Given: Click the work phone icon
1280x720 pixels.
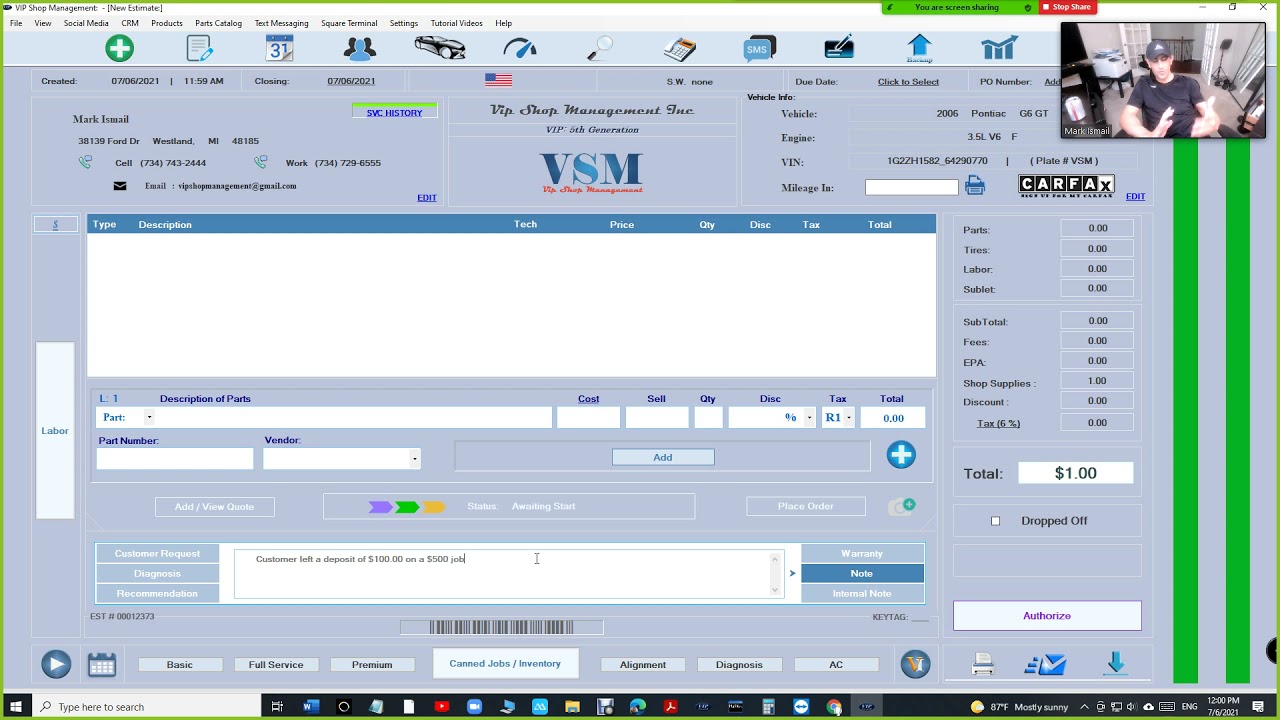Looking at the screenshot, I should click(261, 162).
